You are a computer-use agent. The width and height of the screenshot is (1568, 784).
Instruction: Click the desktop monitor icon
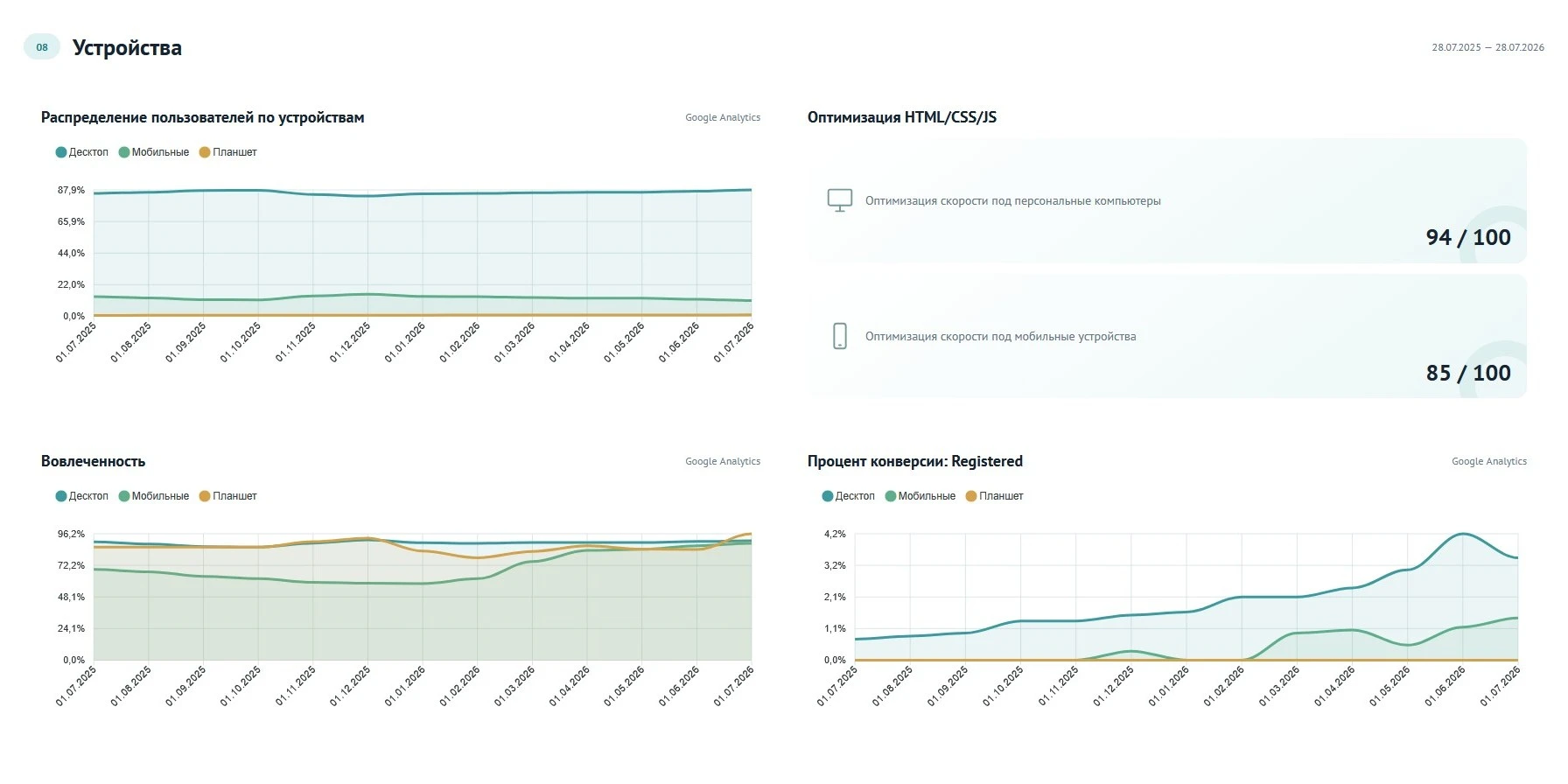pyautogui.click(x=839, y=200)
